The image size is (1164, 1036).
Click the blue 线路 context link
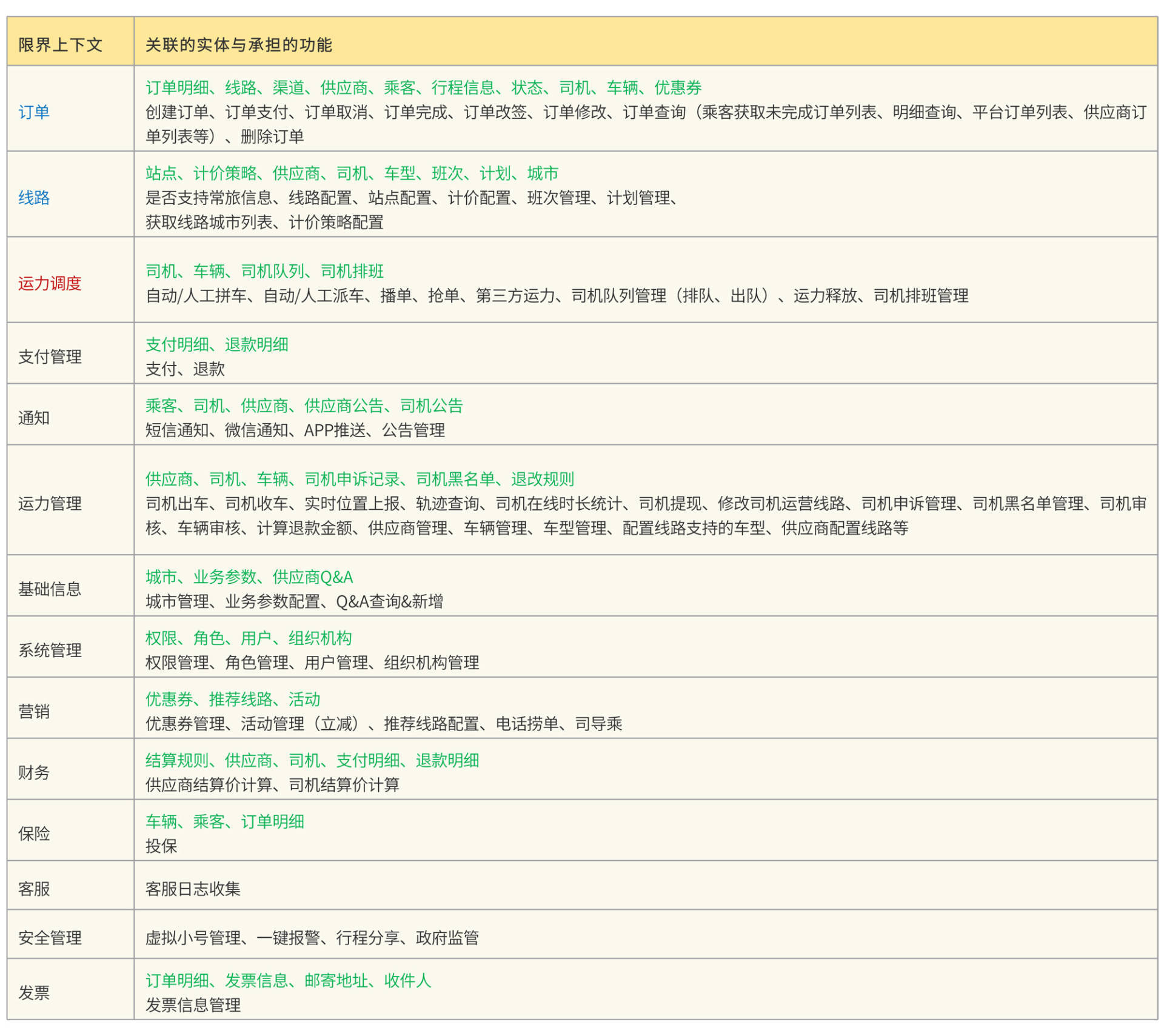pyautogui.click(x=34, y=198)
